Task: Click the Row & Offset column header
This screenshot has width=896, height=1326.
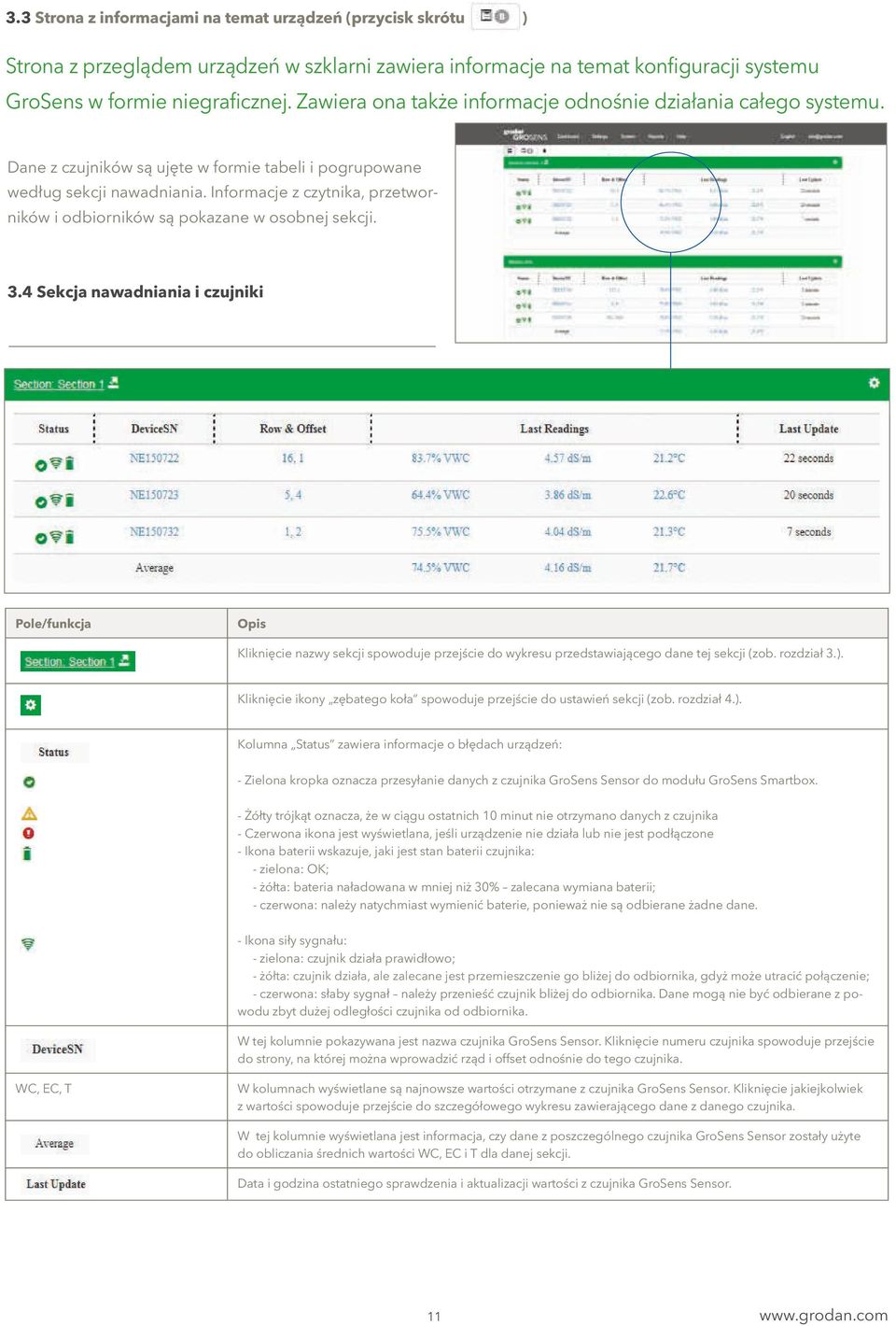Action: click(292, 429)
